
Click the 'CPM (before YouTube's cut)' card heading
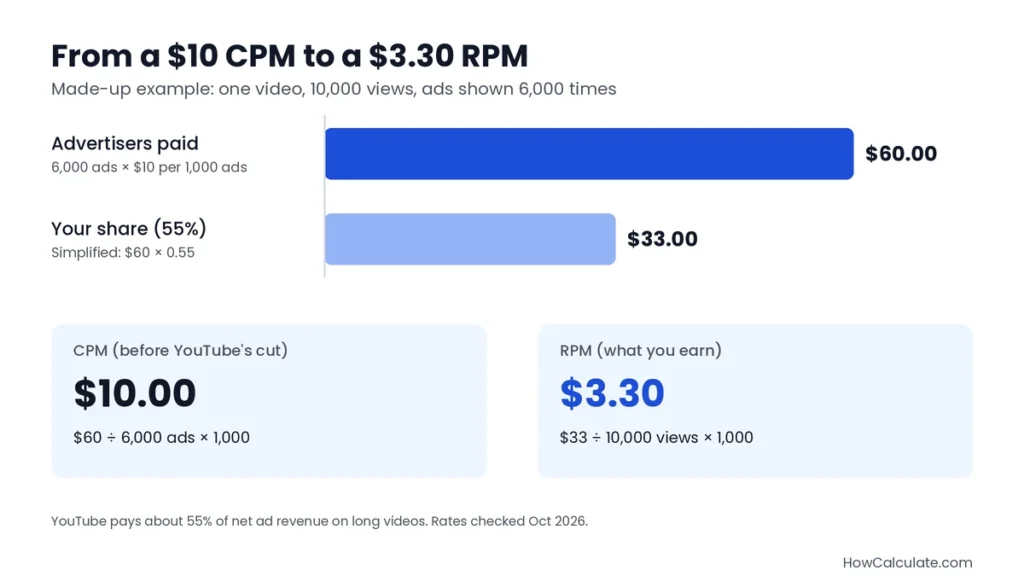click(x=180, y=351)
